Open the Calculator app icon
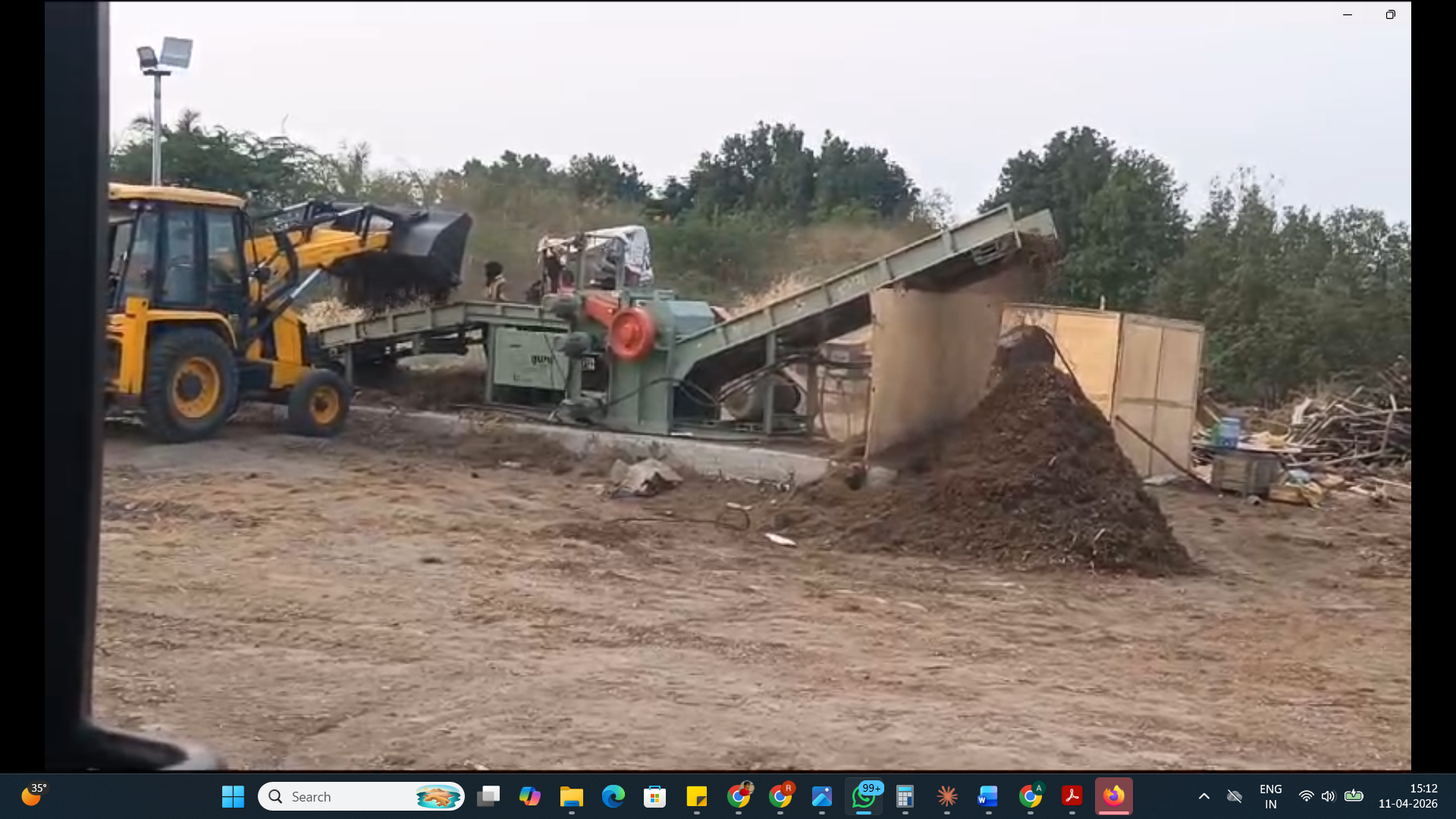The width and height of the screenshot is (1456, 819). [905, 796]
